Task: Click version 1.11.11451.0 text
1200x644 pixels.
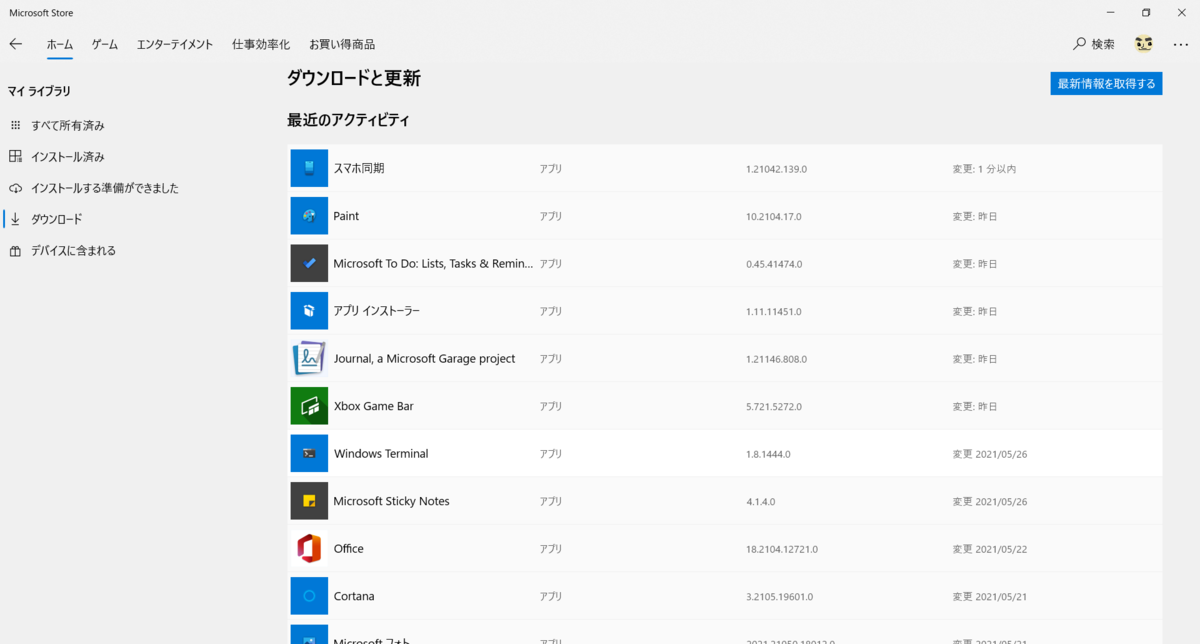Action: (773, 311)
